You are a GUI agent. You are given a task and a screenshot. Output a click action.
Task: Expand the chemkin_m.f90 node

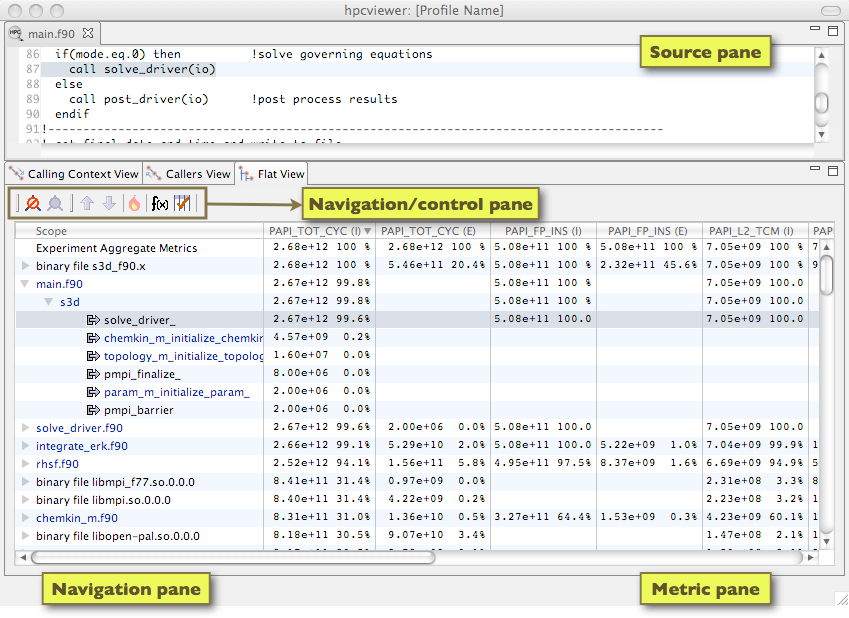click(x=25, y=517)
